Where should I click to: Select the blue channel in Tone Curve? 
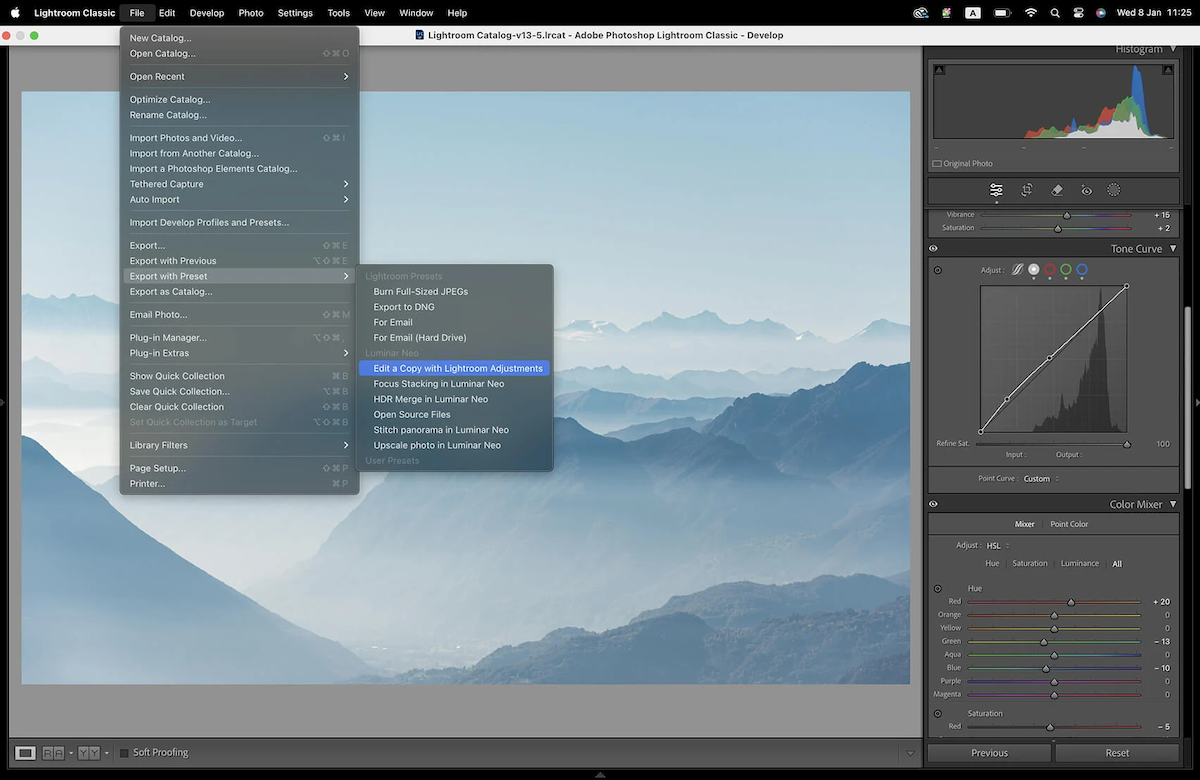(x=1081, y=270)
